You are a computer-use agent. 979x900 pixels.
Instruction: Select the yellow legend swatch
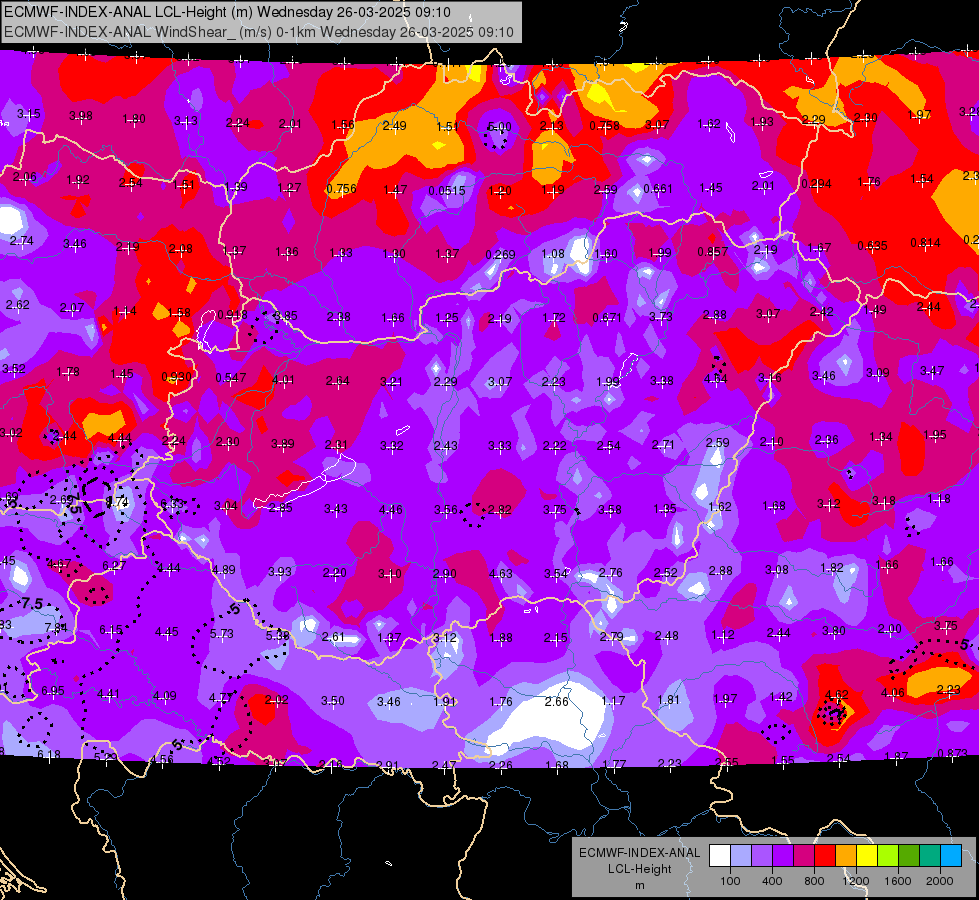(867, 855)
